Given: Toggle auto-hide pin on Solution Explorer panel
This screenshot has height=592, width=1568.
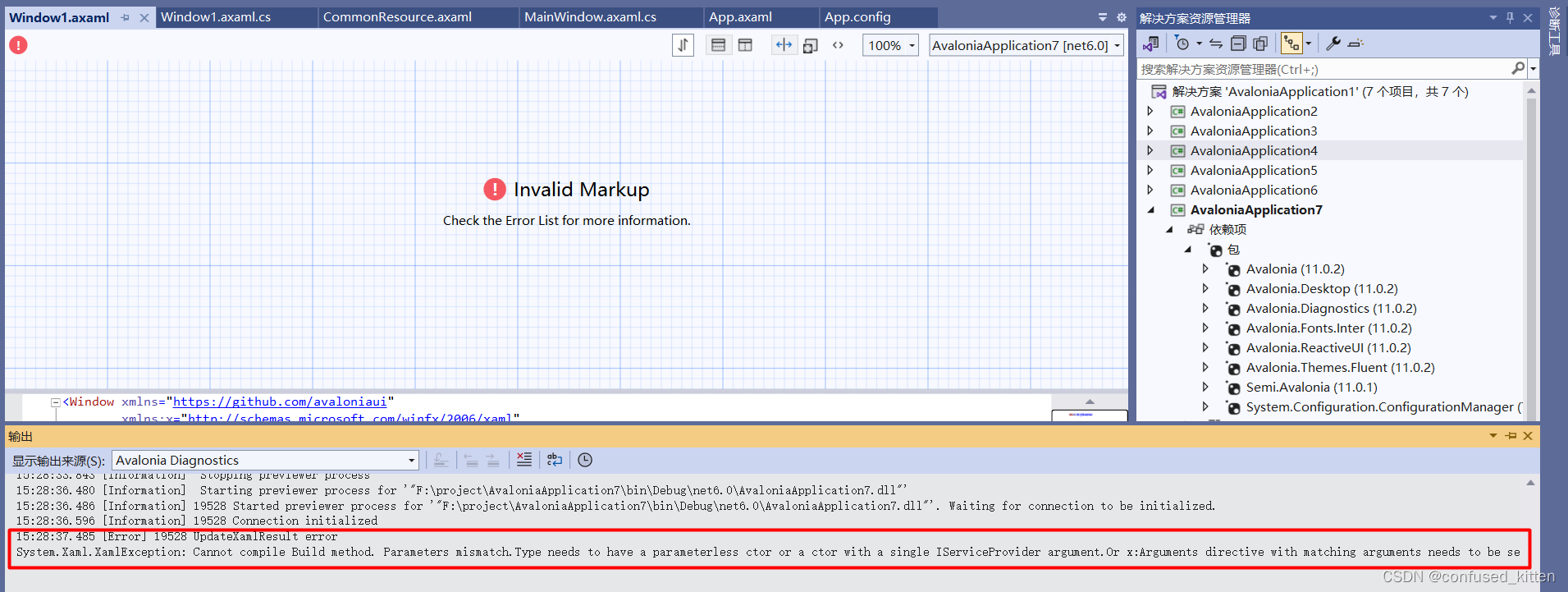Looking at the screenshot, I should coord(1511,17).
